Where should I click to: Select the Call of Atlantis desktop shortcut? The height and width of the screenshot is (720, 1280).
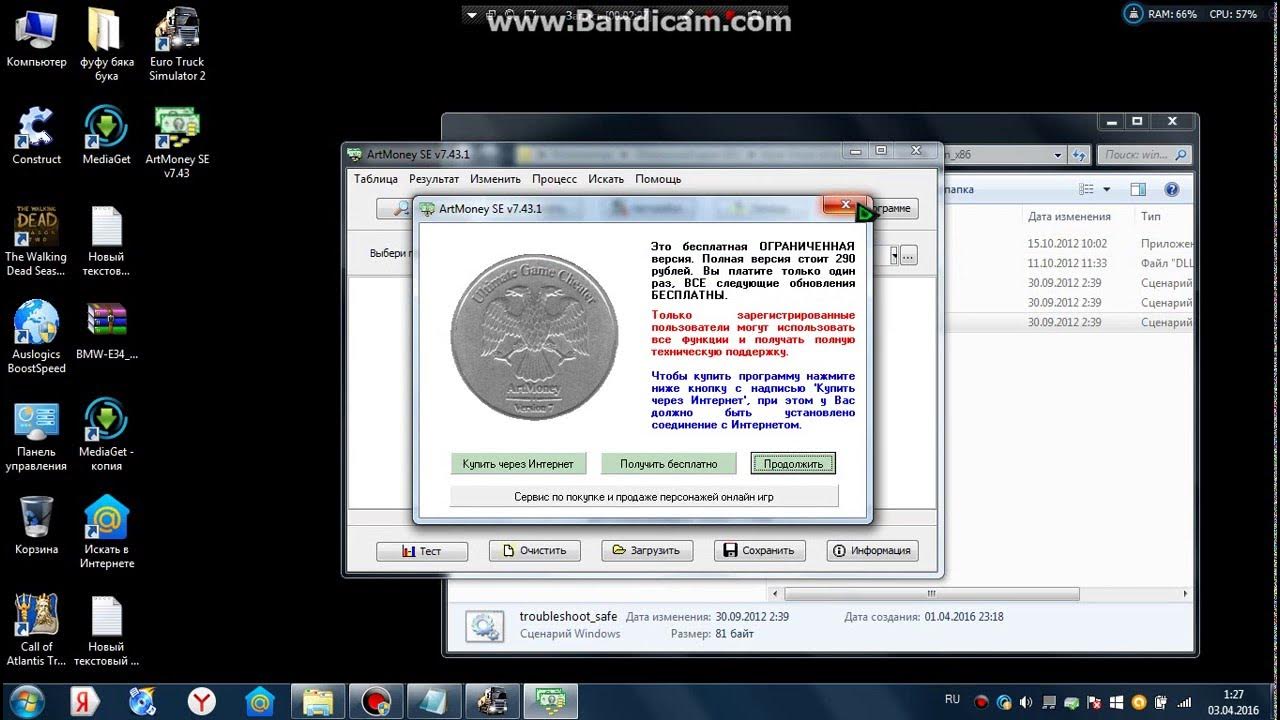[37, 630]
